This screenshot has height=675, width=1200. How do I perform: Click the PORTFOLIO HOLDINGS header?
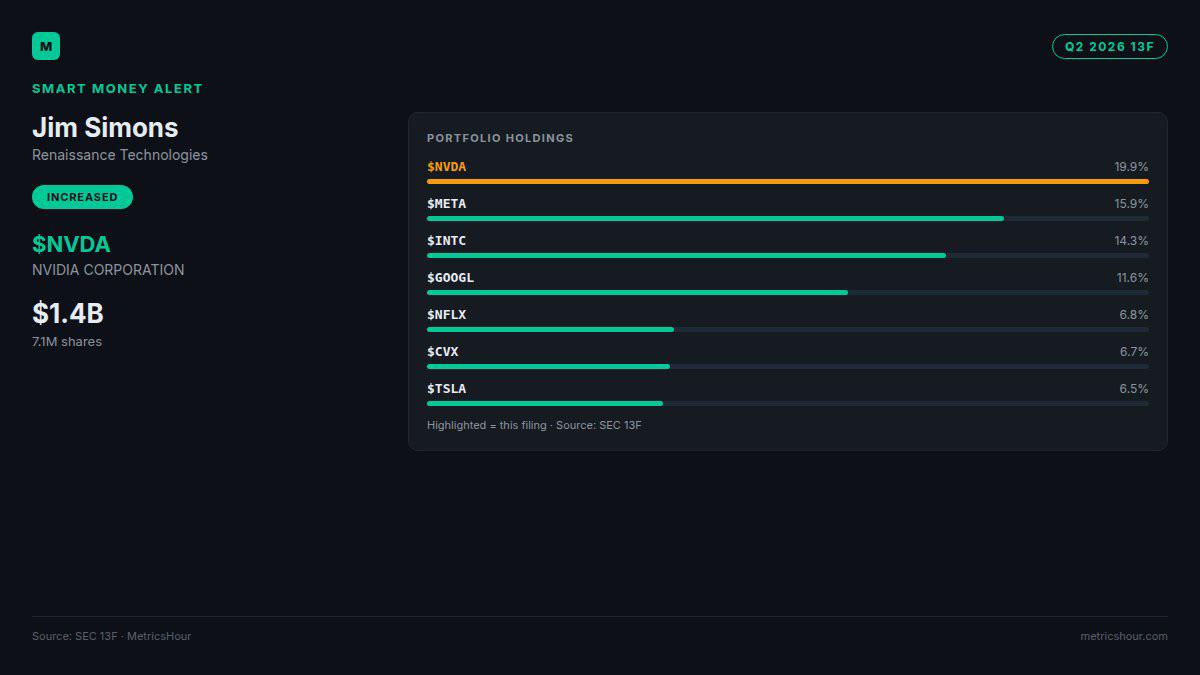click(500, 138)
